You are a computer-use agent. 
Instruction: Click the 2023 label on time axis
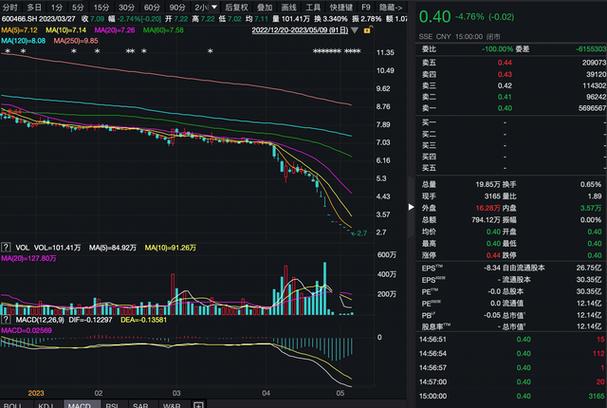tap(36, 393)
